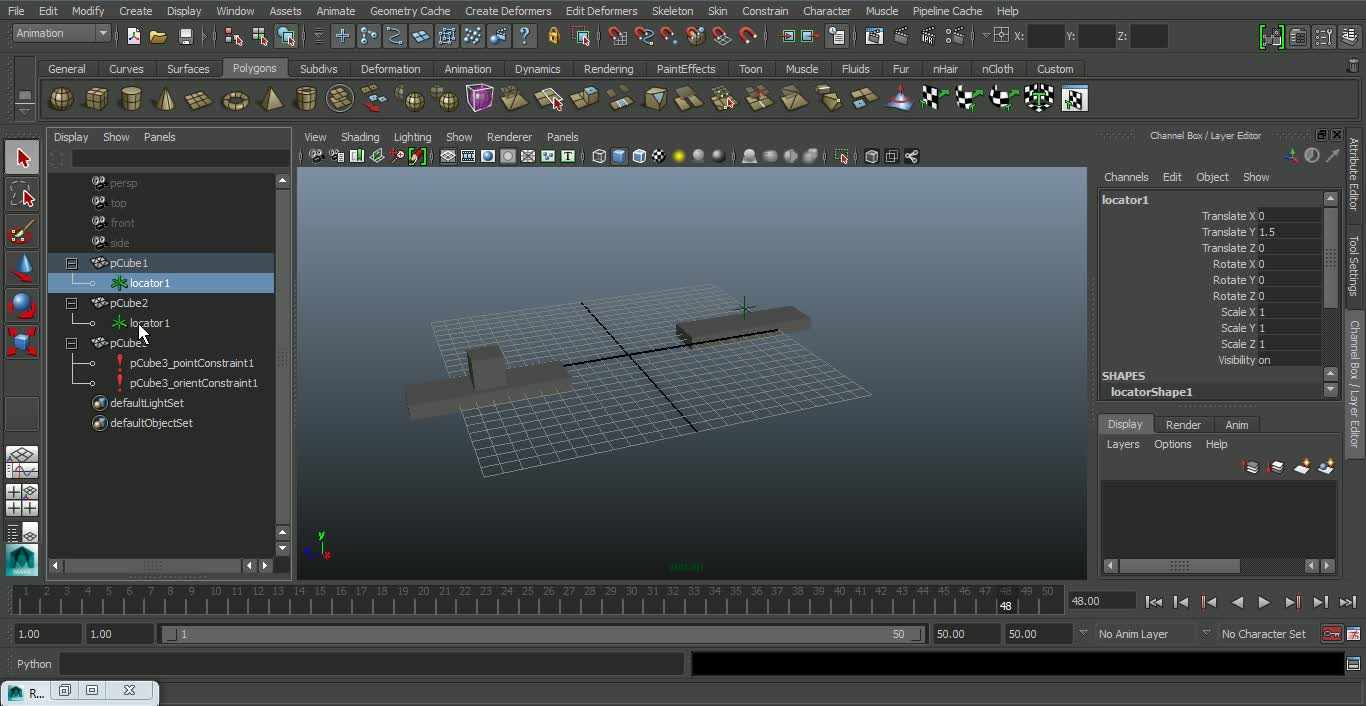The height and width of the screenshot is (706, 1366).
Task: Collapse the pCube3 outliner node
Action: [71, 343]
